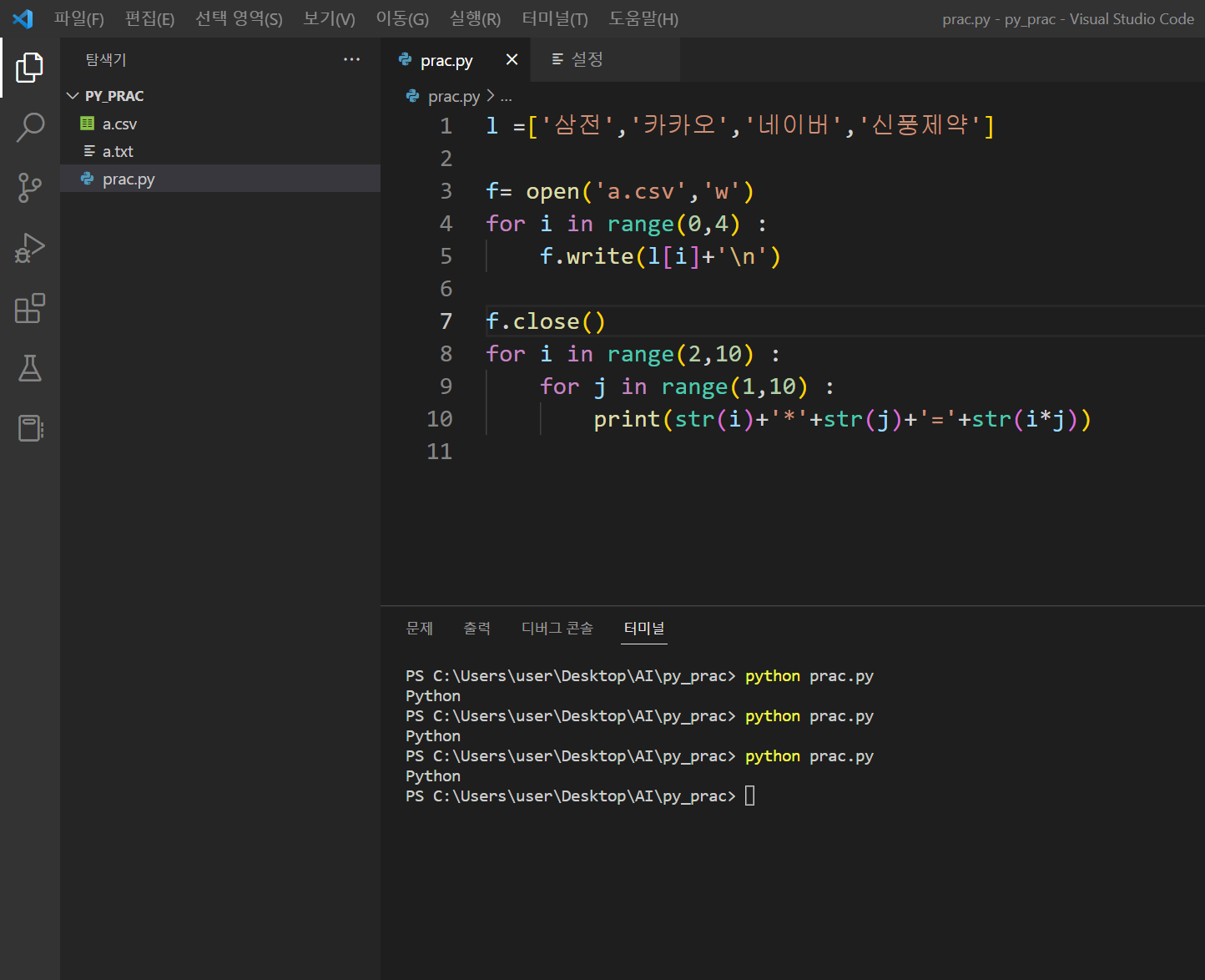Click the list definition on line 1
This screenshot has height=980, width=1205.
[x=740, y=126]
